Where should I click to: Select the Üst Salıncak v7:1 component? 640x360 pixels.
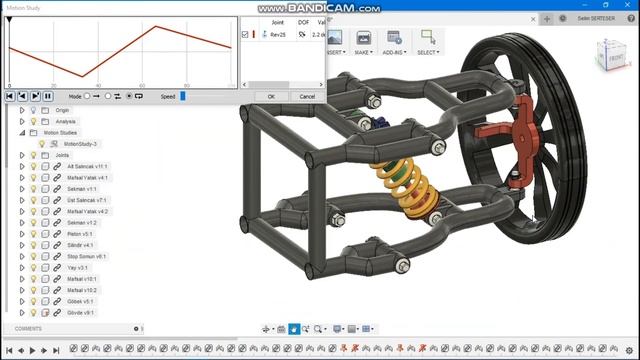point(87,200)
